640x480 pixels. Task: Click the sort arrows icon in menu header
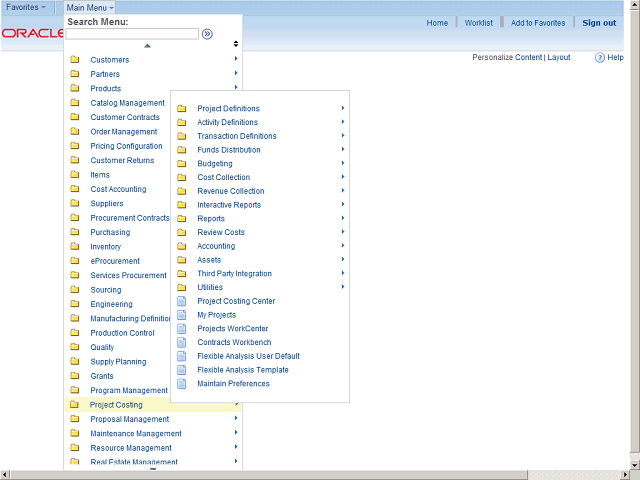coord(236,44)
